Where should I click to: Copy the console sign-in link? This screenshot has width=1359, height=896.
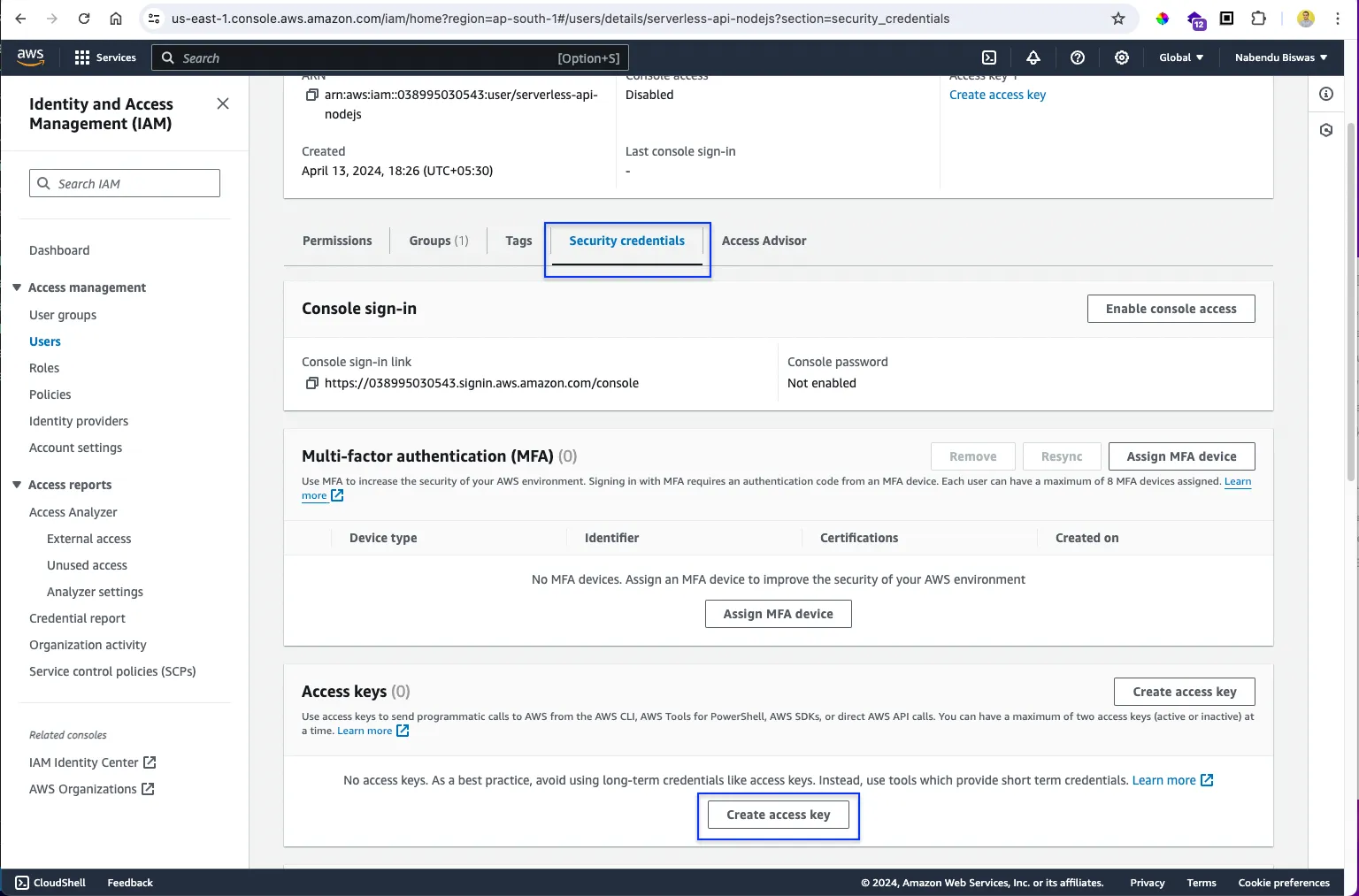point(311,383)
